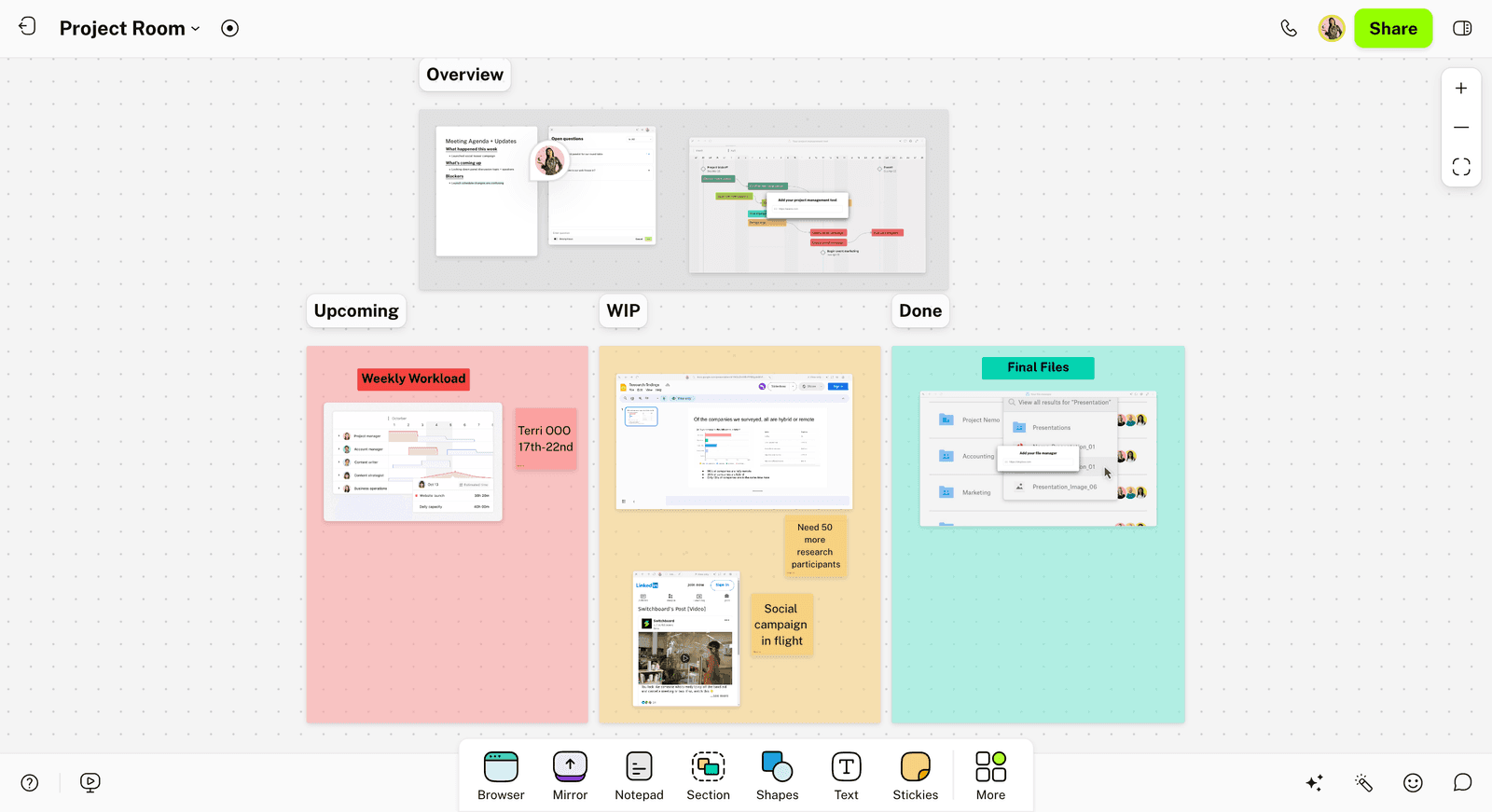Click the Weekly Workload red label
This screenshot has height=812, width=1492.
(413, 378)
